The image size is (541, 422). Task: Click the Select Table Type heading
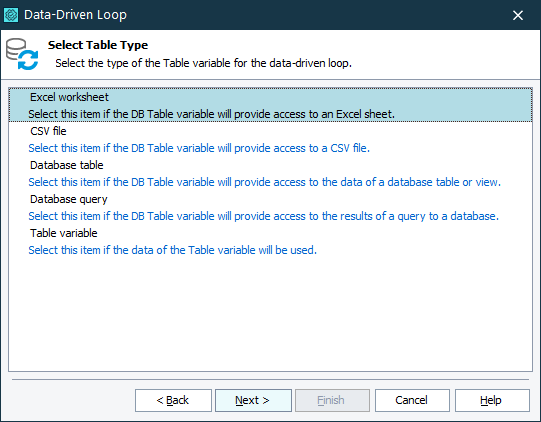pos(98,45)
